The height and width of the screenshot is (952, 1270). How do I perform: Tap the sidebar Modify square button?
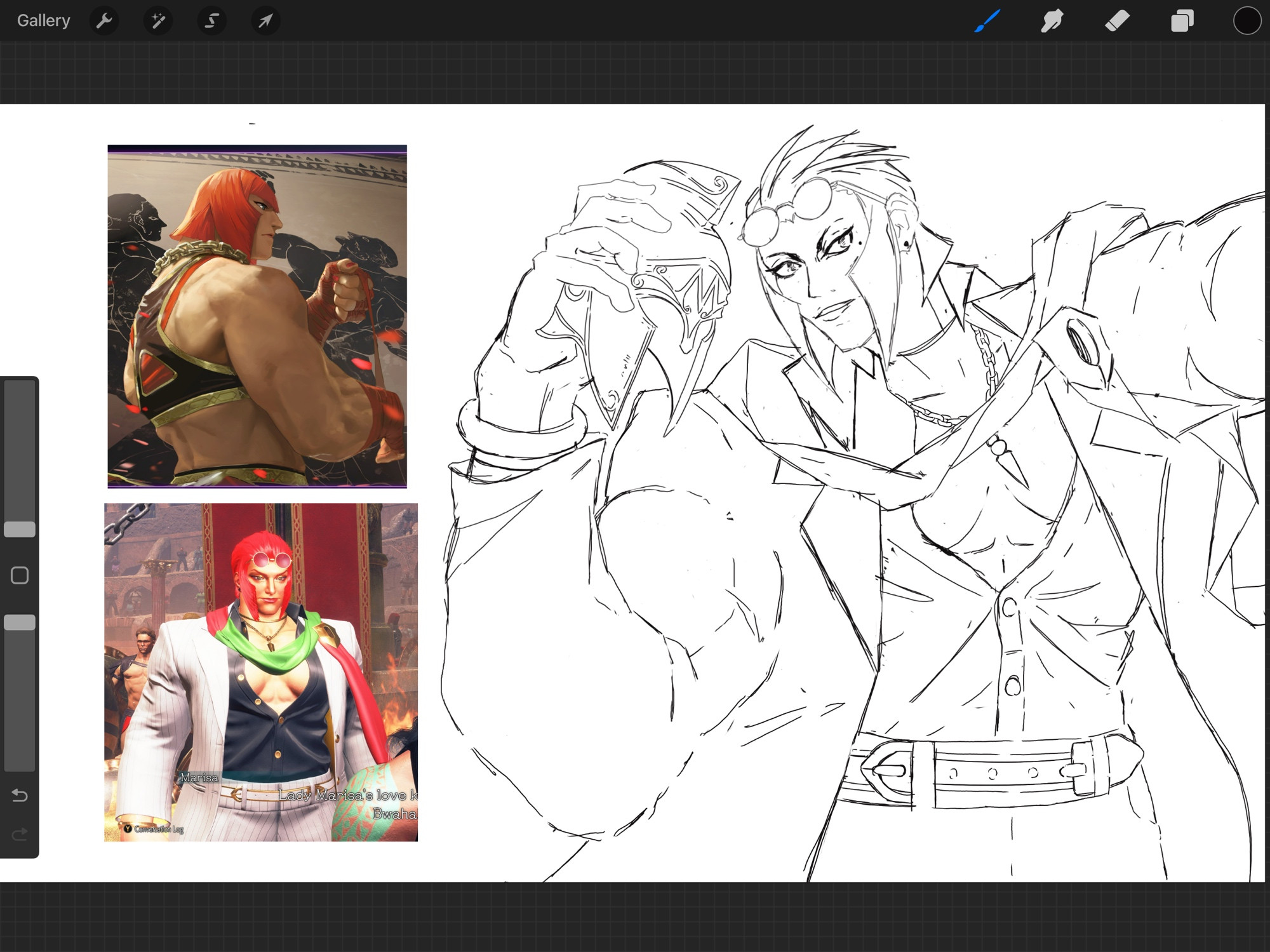(20, 575)
